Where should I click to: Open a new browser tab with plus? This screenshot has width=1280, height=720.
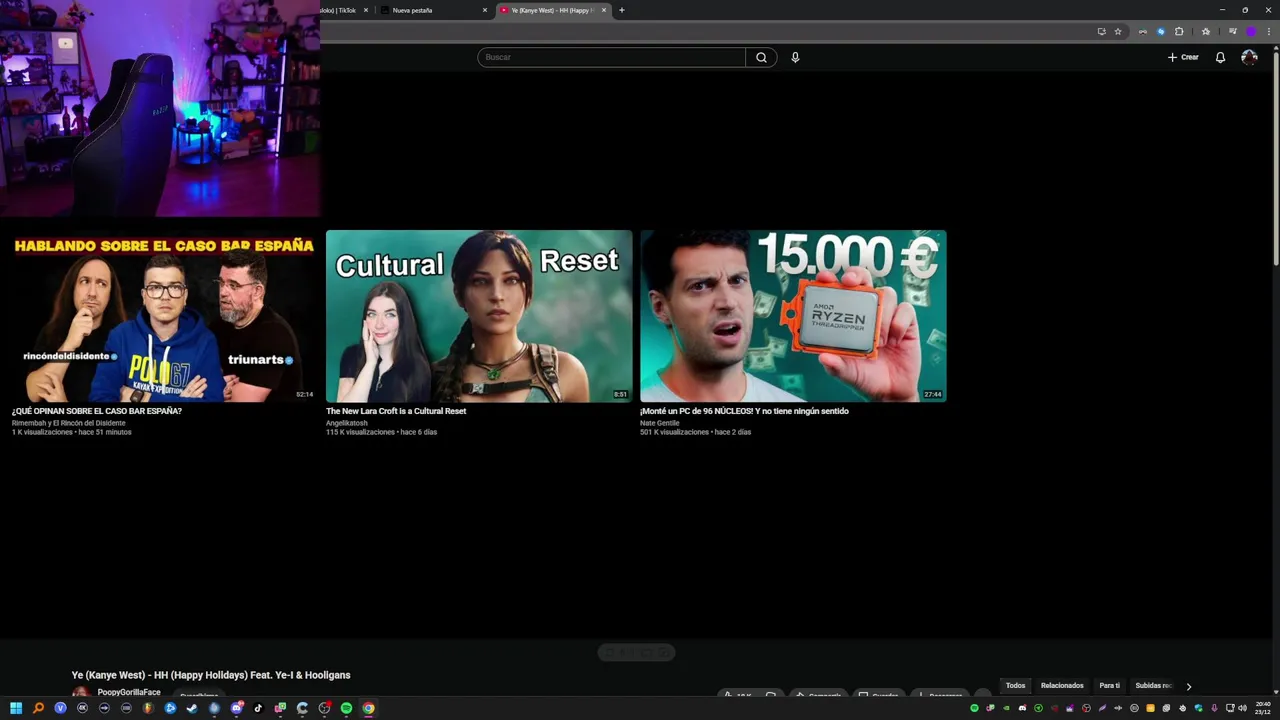click(622, 10)
